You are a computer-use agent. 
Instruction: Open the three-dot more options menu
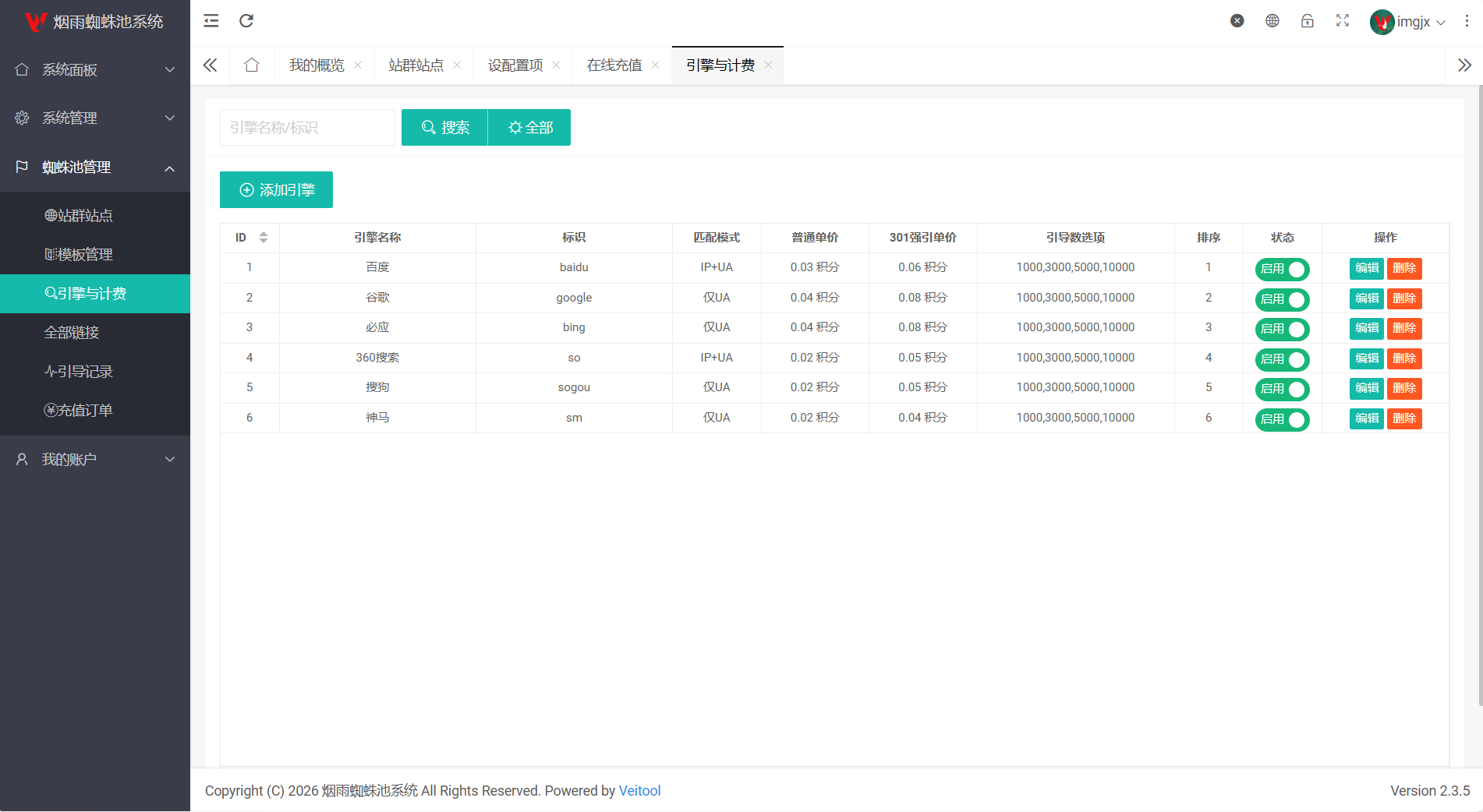[x=1467, y=22]
